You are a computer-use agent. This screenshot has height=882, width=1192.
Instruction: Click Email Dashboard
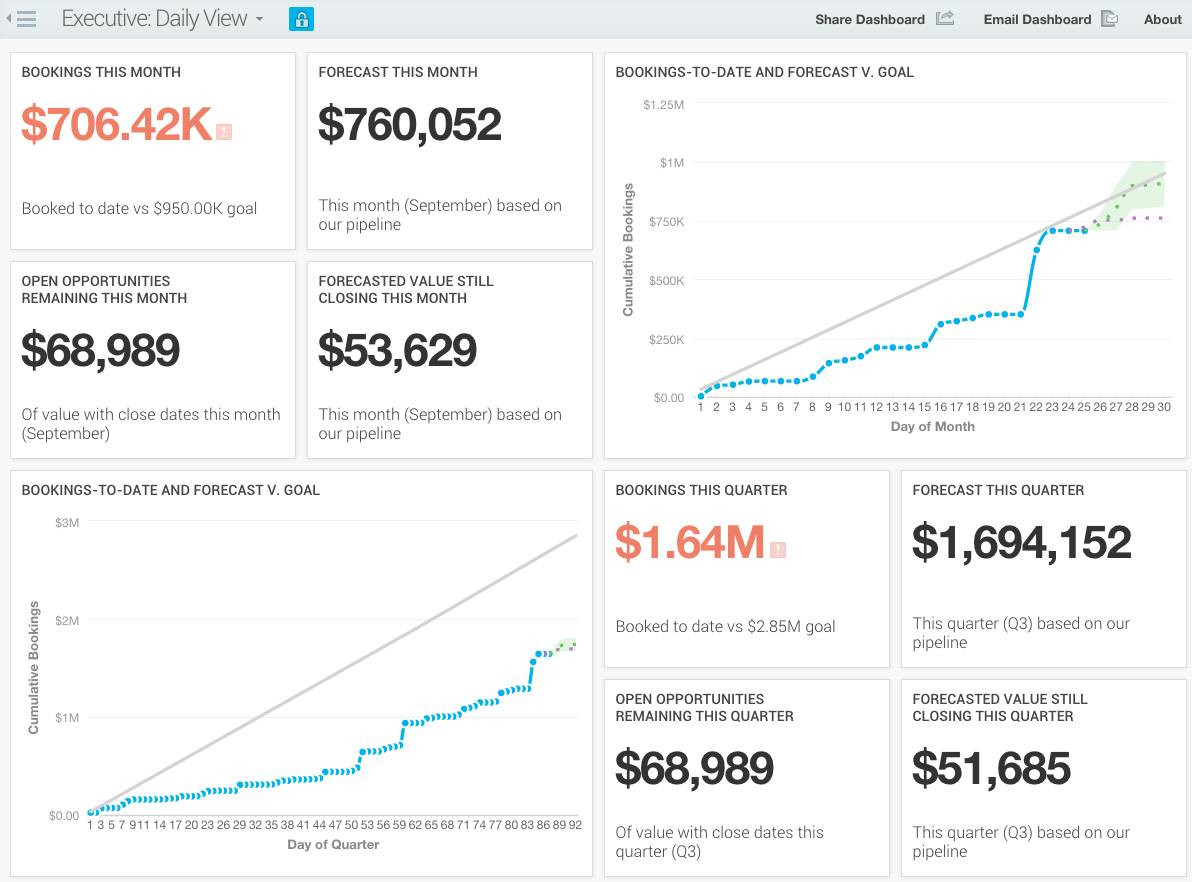coord(1037,18)
